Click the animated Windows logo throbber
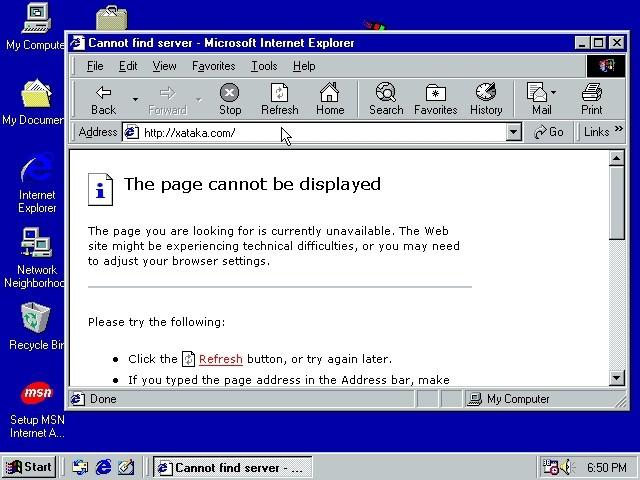 tap(606, 66)
